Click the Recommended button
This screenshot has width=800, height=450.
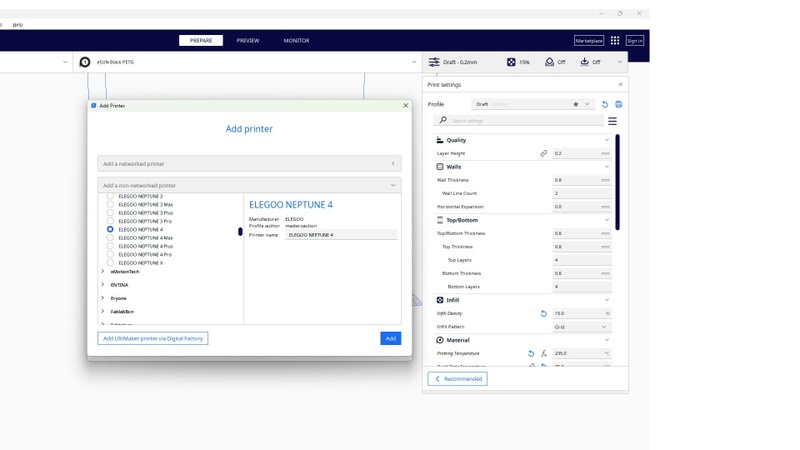[x=457, y=379]
